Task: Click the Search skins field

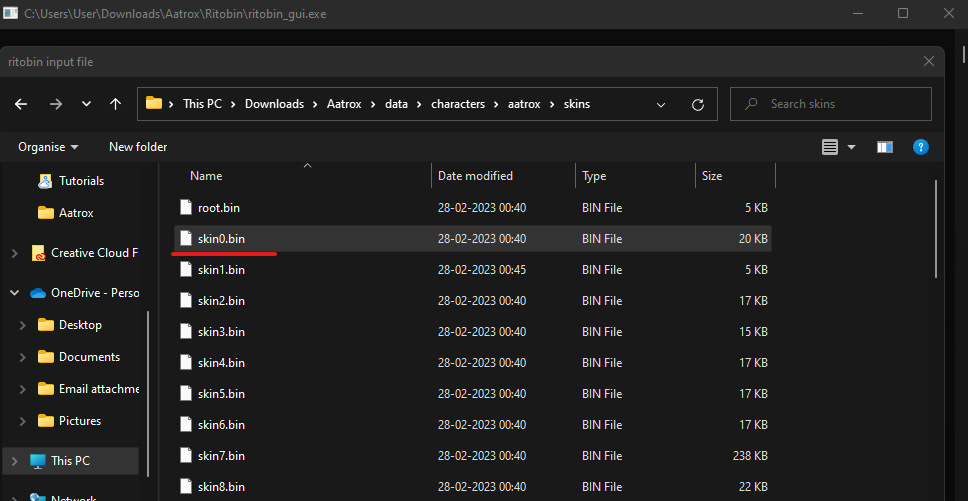Action: click(830, 104)
